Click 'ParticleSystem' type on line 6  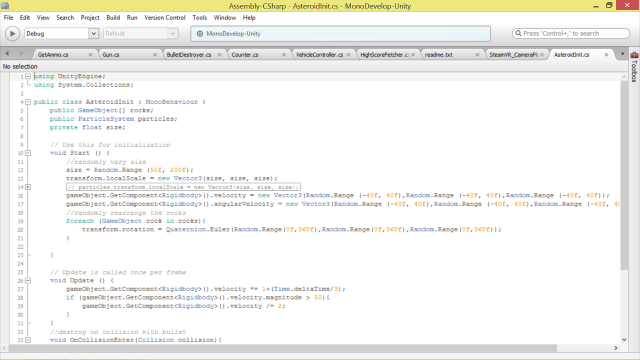pos(106,119)
